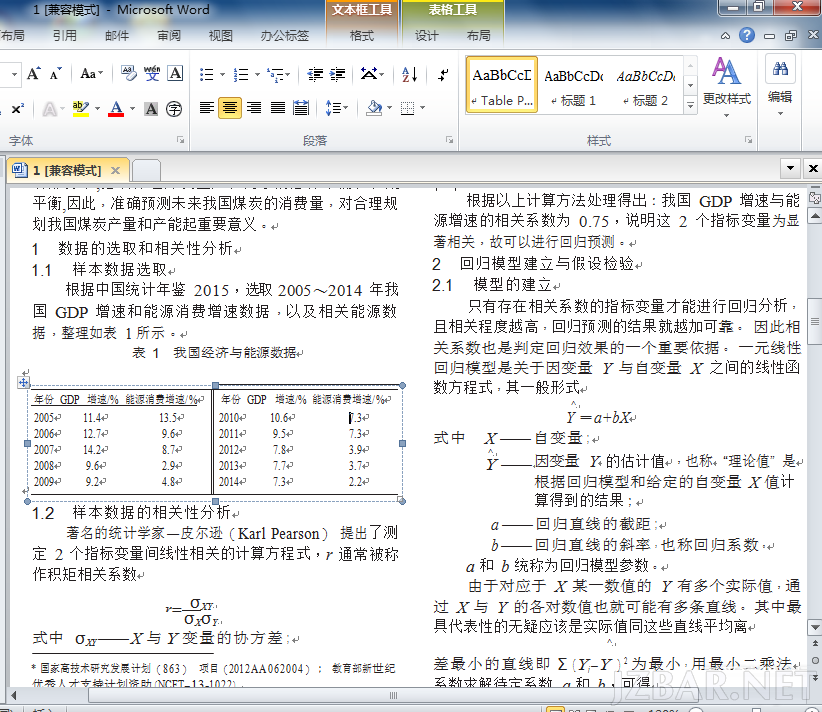Viewport: 822px width, 712px height.
Task: Click the Grow Font icon
Action: 34,73
